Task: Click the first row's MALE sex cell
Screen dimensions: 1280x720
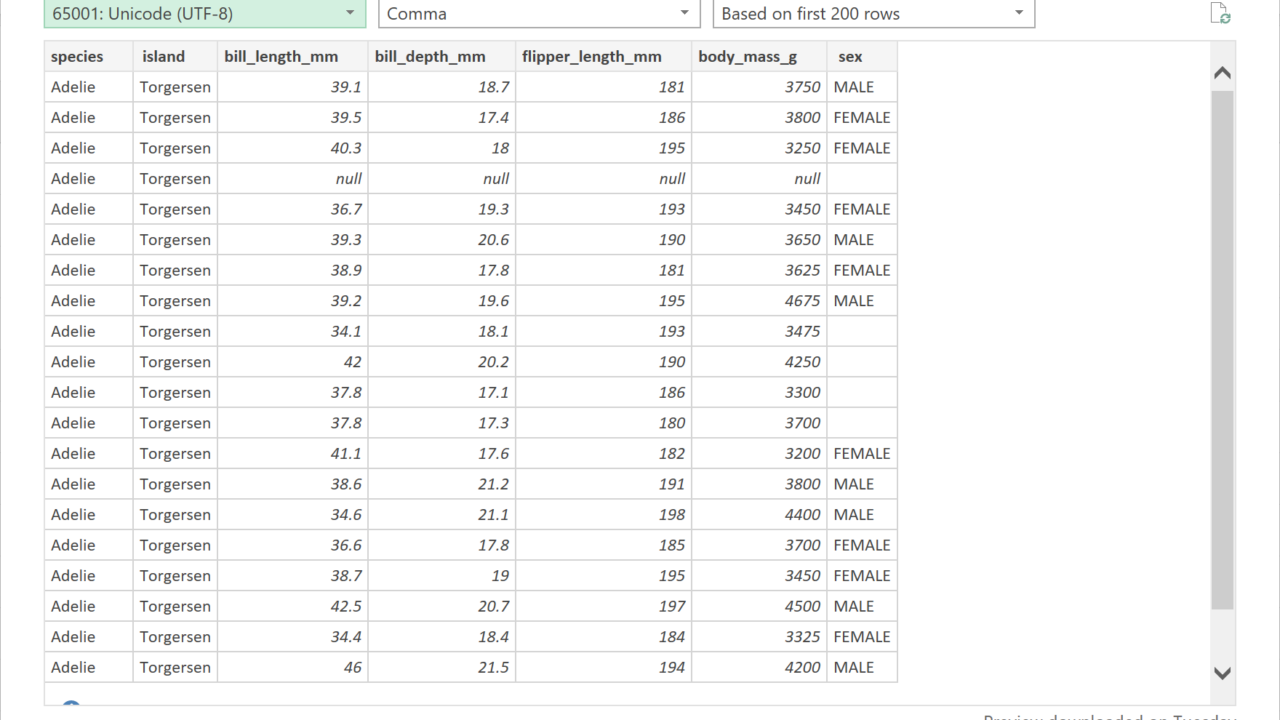Action: click(x=861, y=87)
